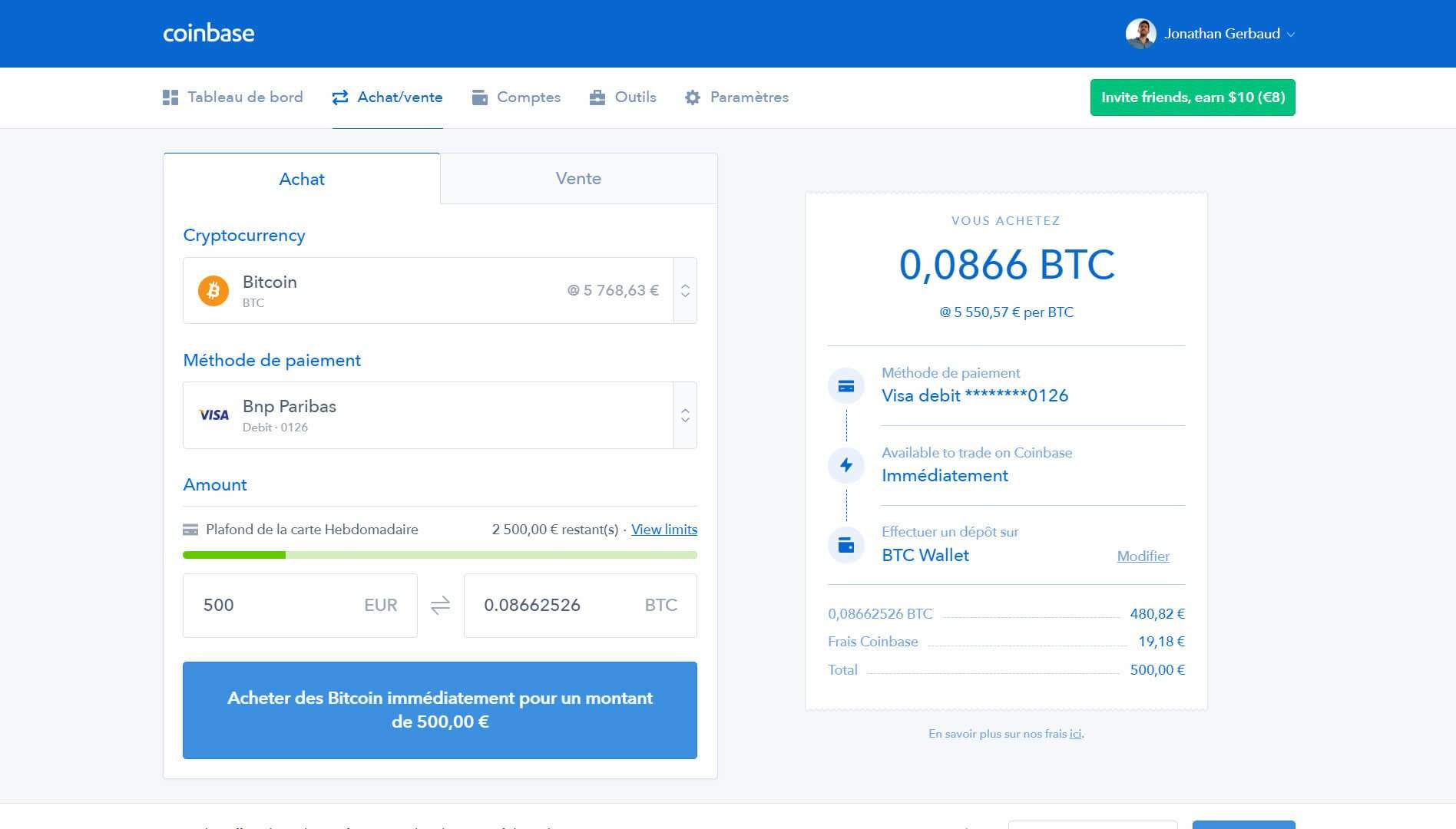
Task: Click Jonathan Gerbaud's profile avatar
Action: pos(1140,34)
